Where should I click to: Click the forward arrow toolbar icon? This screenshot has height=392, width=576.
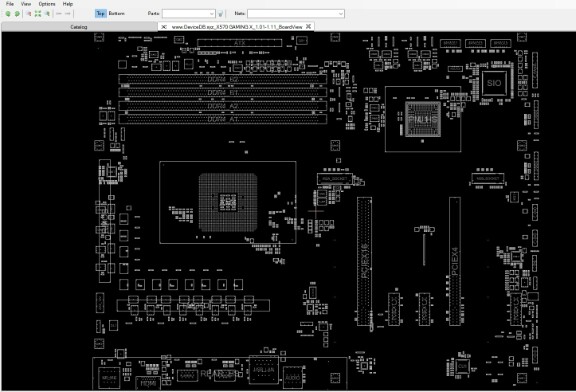(68, 14)
